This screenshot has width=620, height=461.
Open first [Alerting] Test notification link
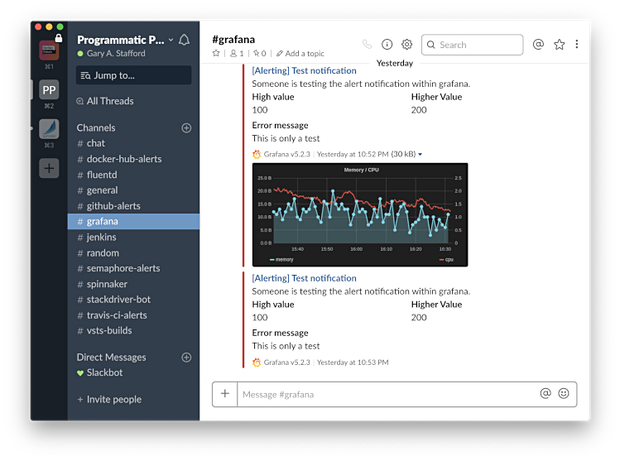(x=304, y=71)
